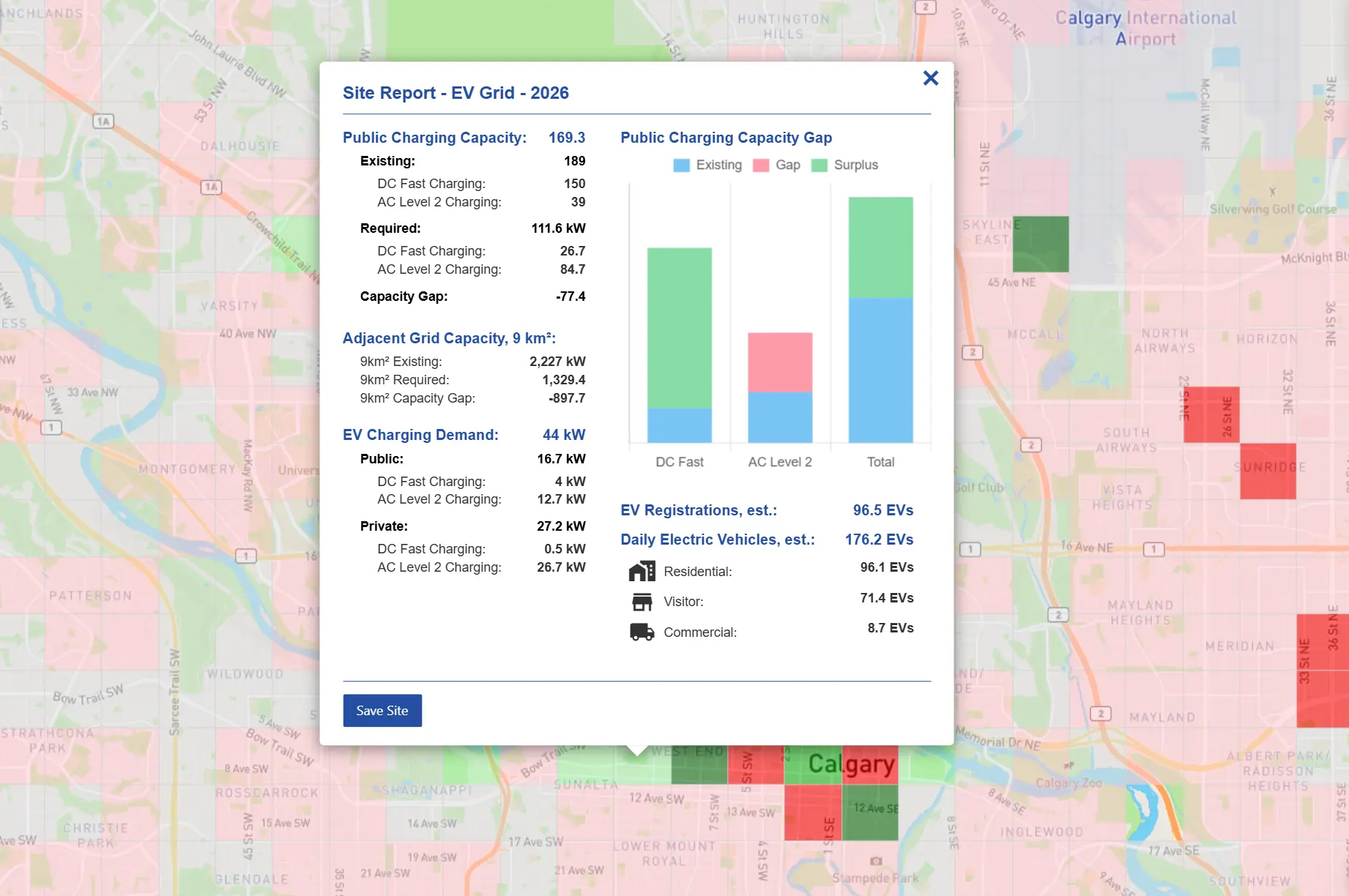Click the Residential building icon

point(642,571)
